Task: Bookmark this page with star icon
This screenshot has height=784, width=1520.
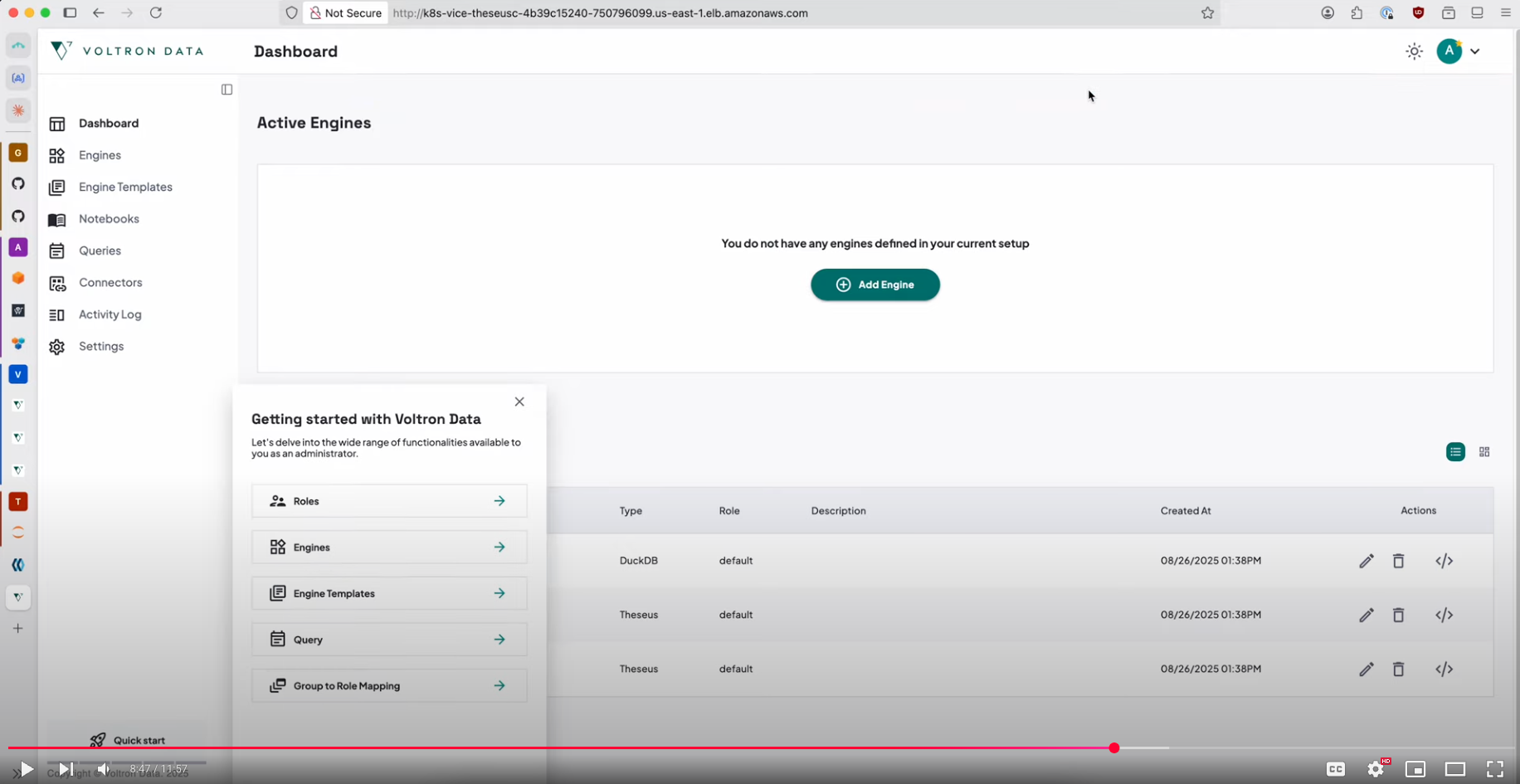Action: [1207, 13]
